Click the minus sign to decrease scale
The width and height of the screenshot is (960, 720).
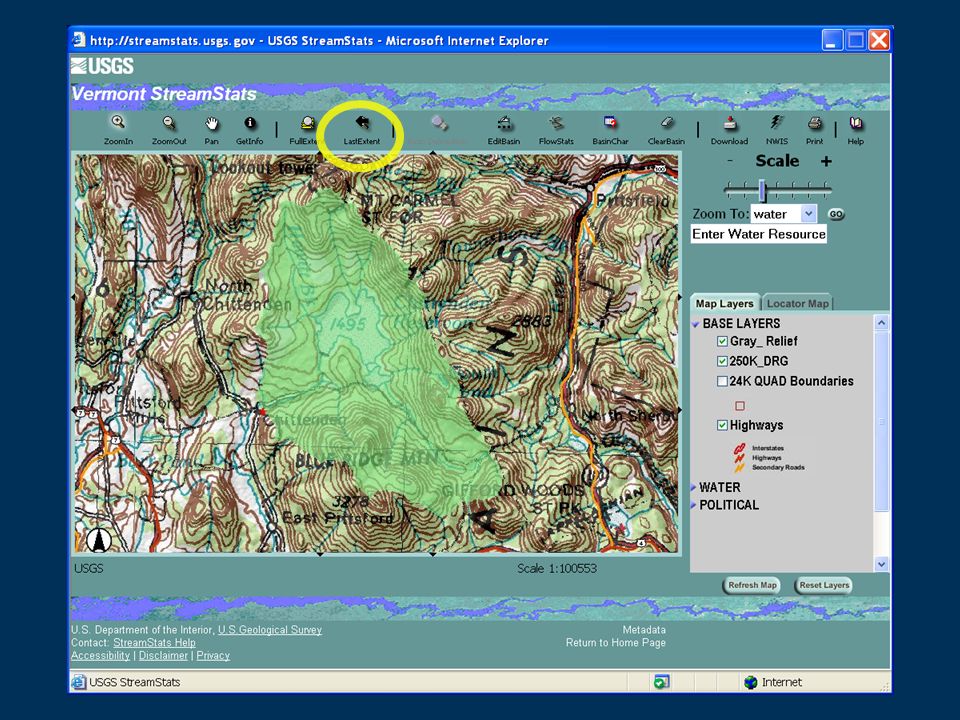click(730, 160)
